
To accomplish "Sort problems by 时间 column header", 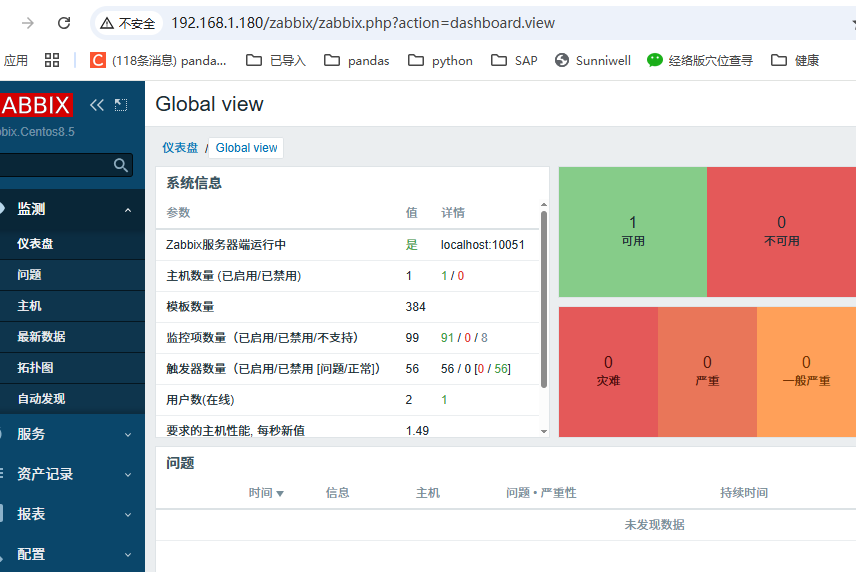I will (266, 493).
